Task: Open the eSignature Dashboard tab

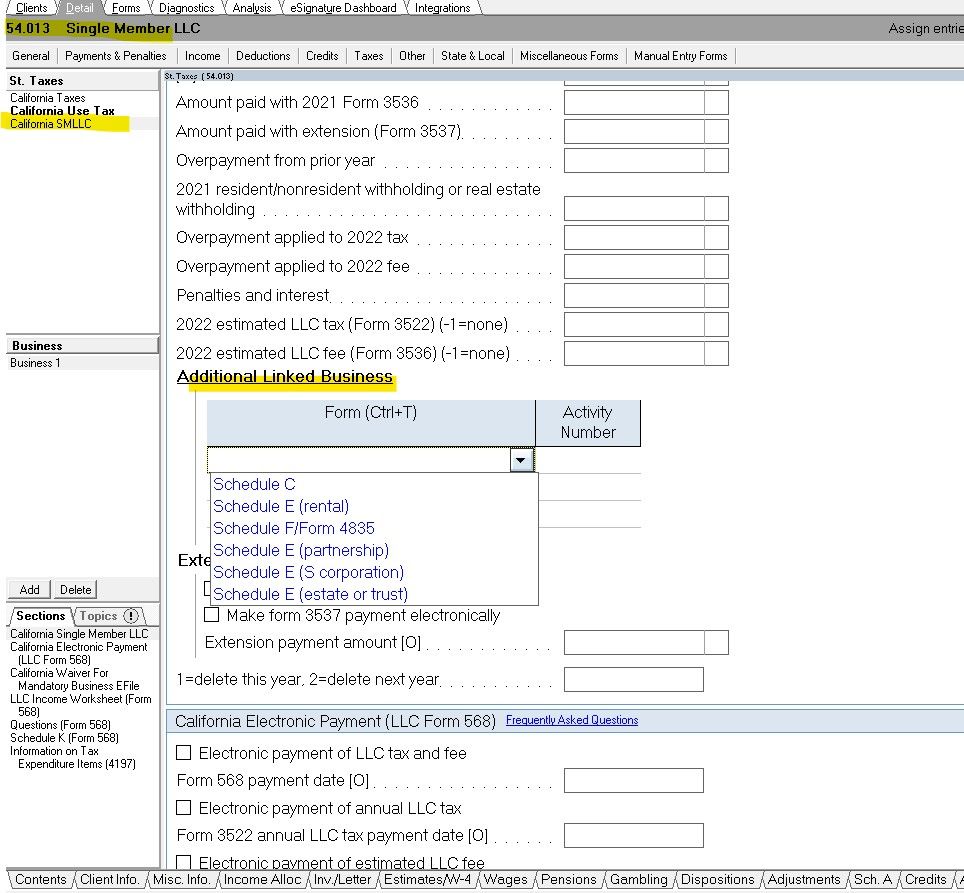Action: pos(343,8)
